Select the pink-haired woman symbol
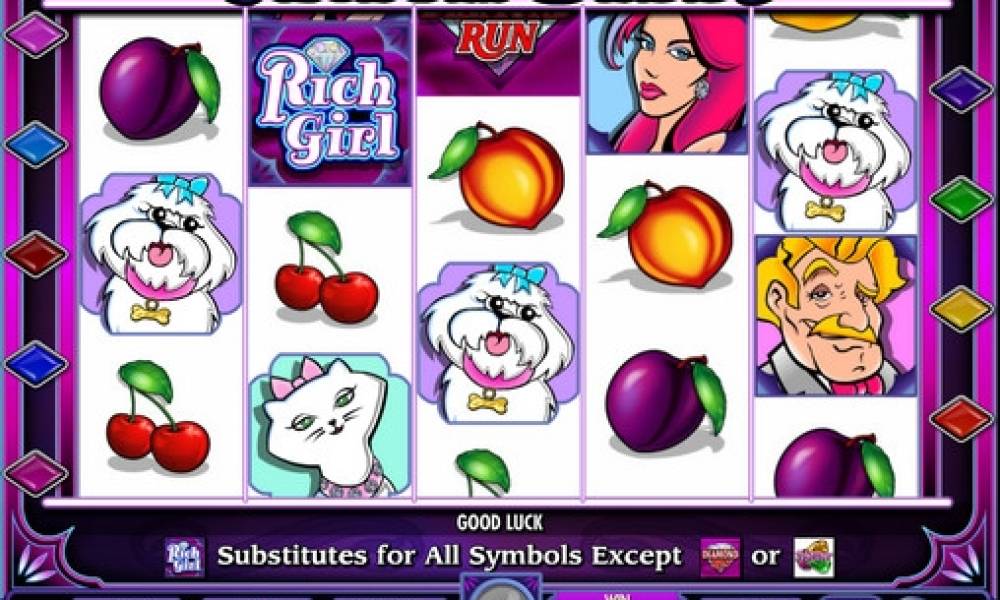1000x600 pixels. [667, 84]
